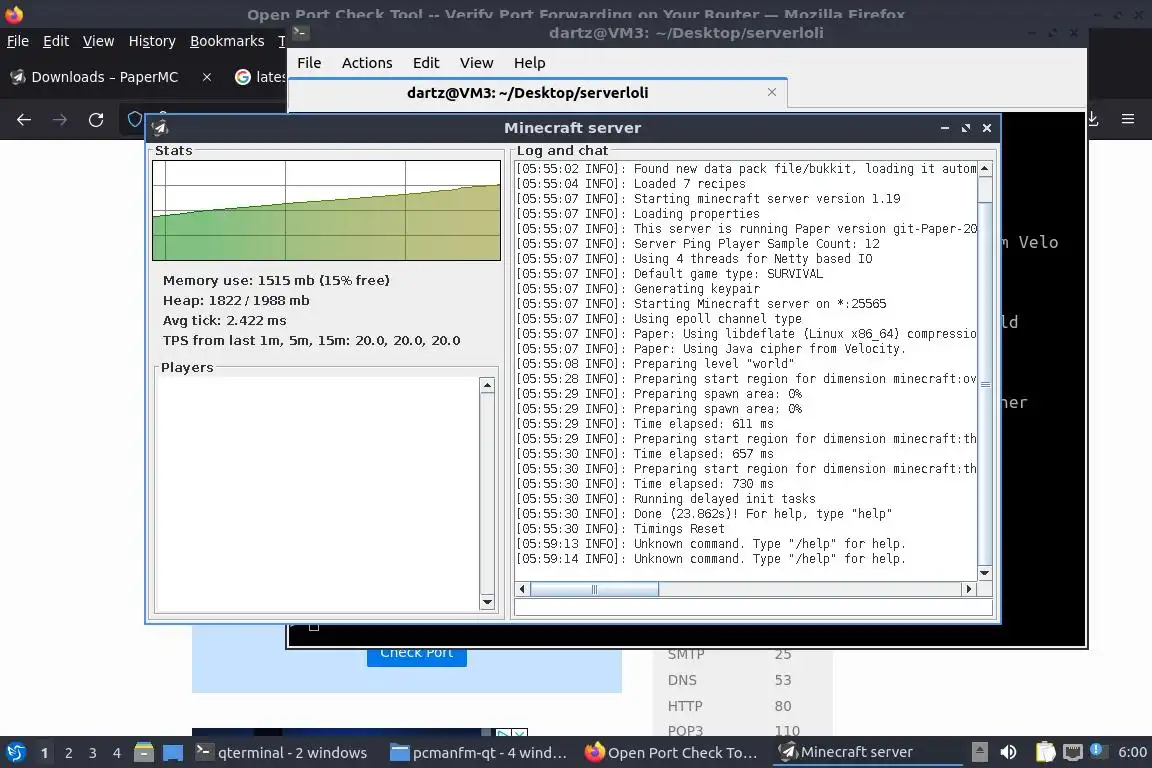Open Firefox Edit menu
The image size is (1152, 768).
[56, 41]
